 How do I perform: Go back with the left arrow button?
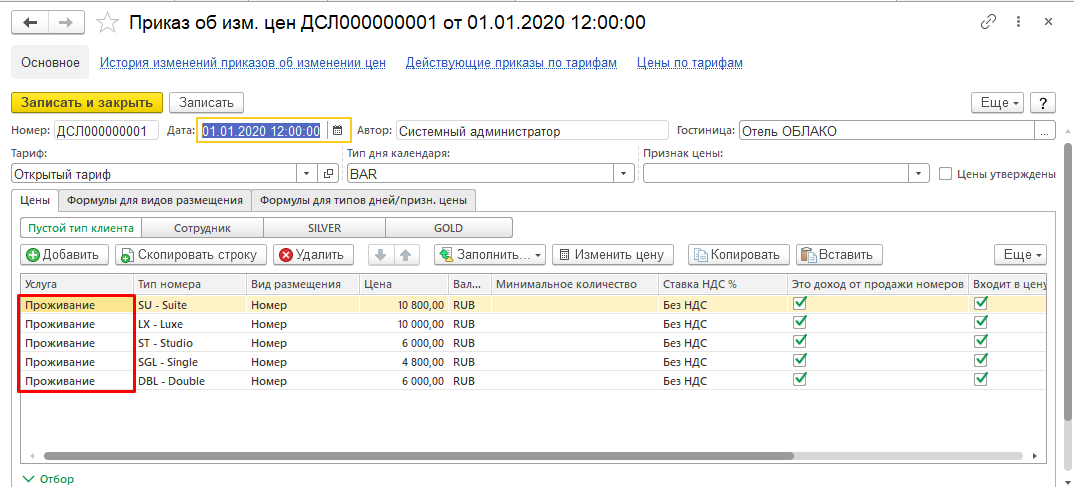pos(31,23)
